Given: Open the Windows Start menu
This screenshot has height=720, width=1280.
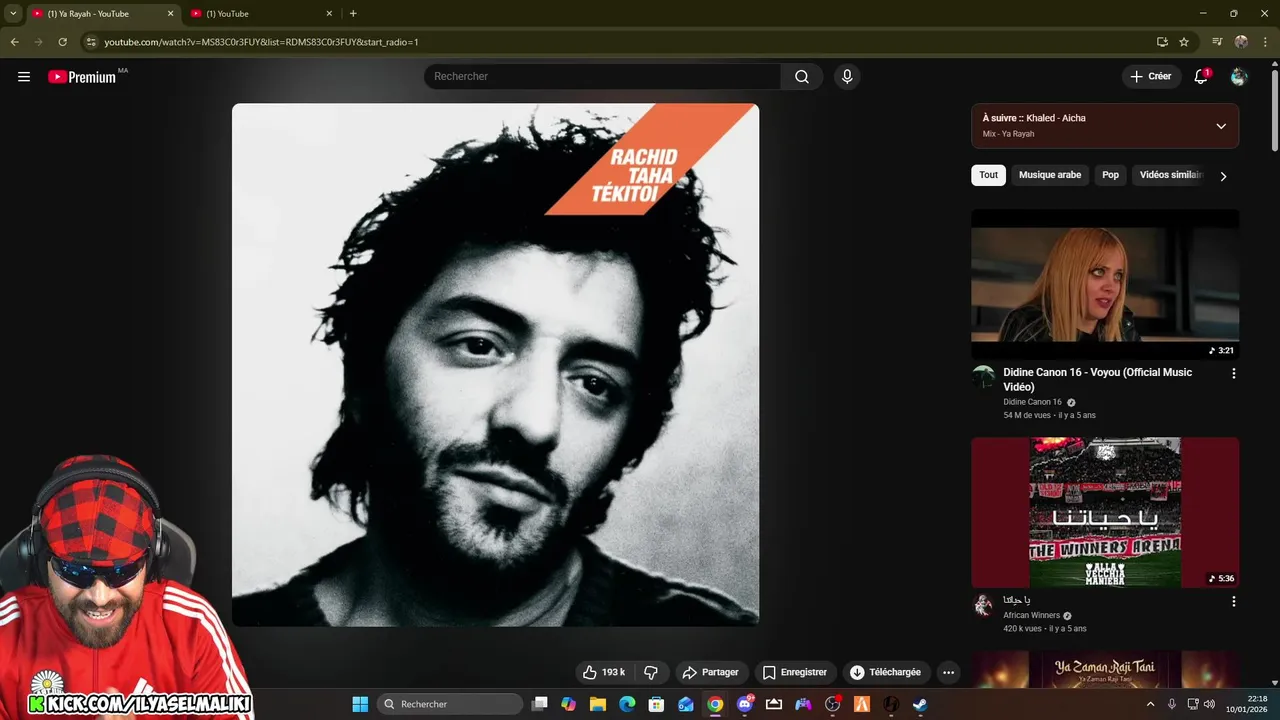Looking at the screenshot, I should pyautogui.click(x=360, y=704).
